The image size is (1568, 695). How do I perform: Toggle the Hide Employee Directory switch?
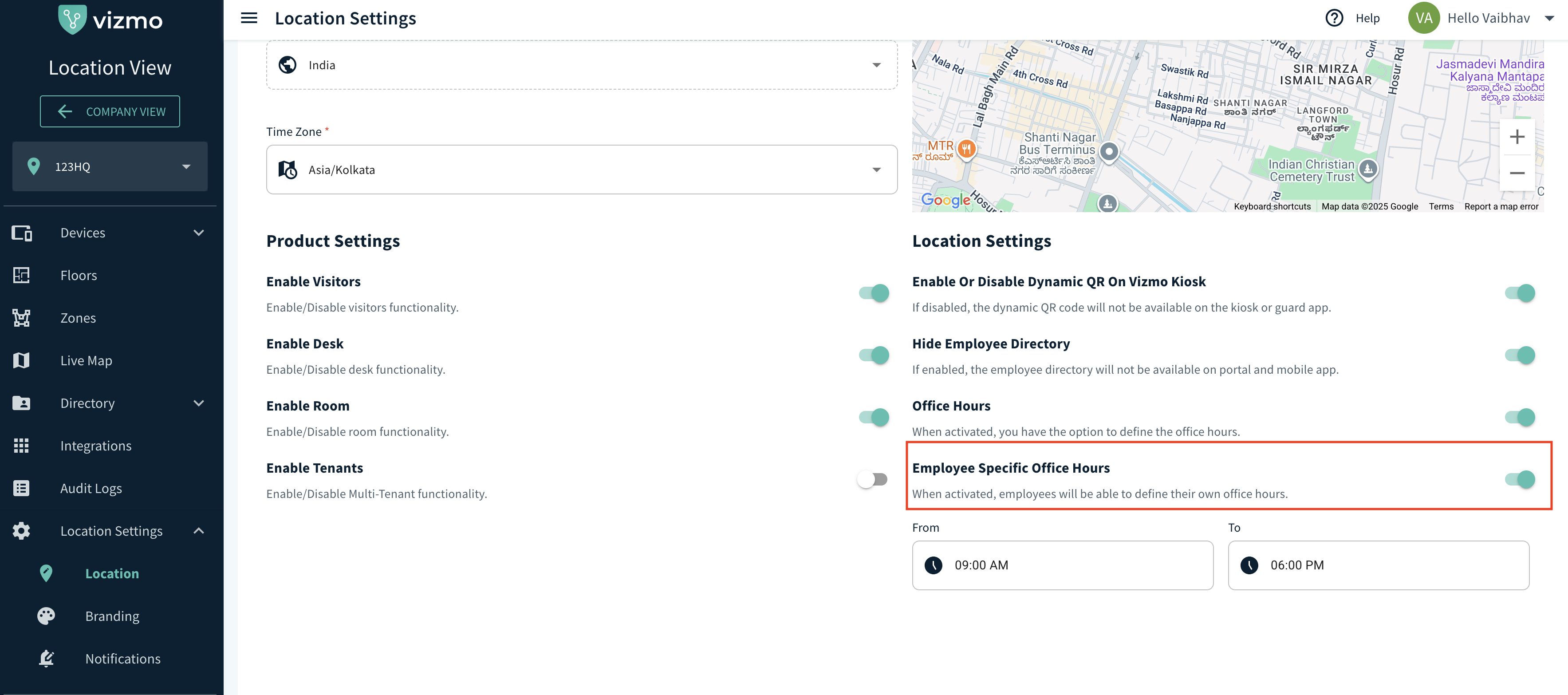(1520, 355)
